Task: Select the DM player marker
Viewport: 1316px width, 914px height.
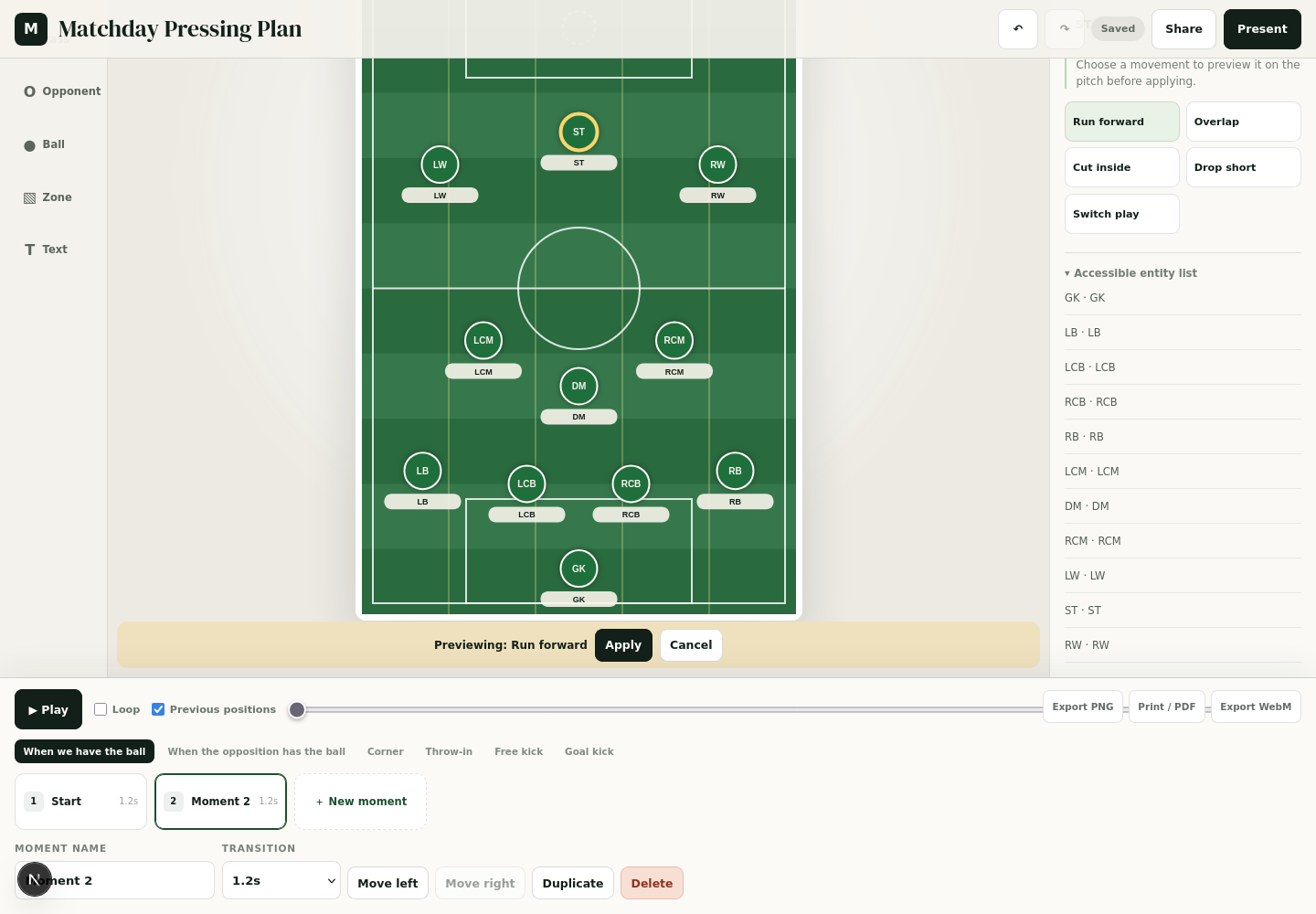Action: [x=578, y=386]
